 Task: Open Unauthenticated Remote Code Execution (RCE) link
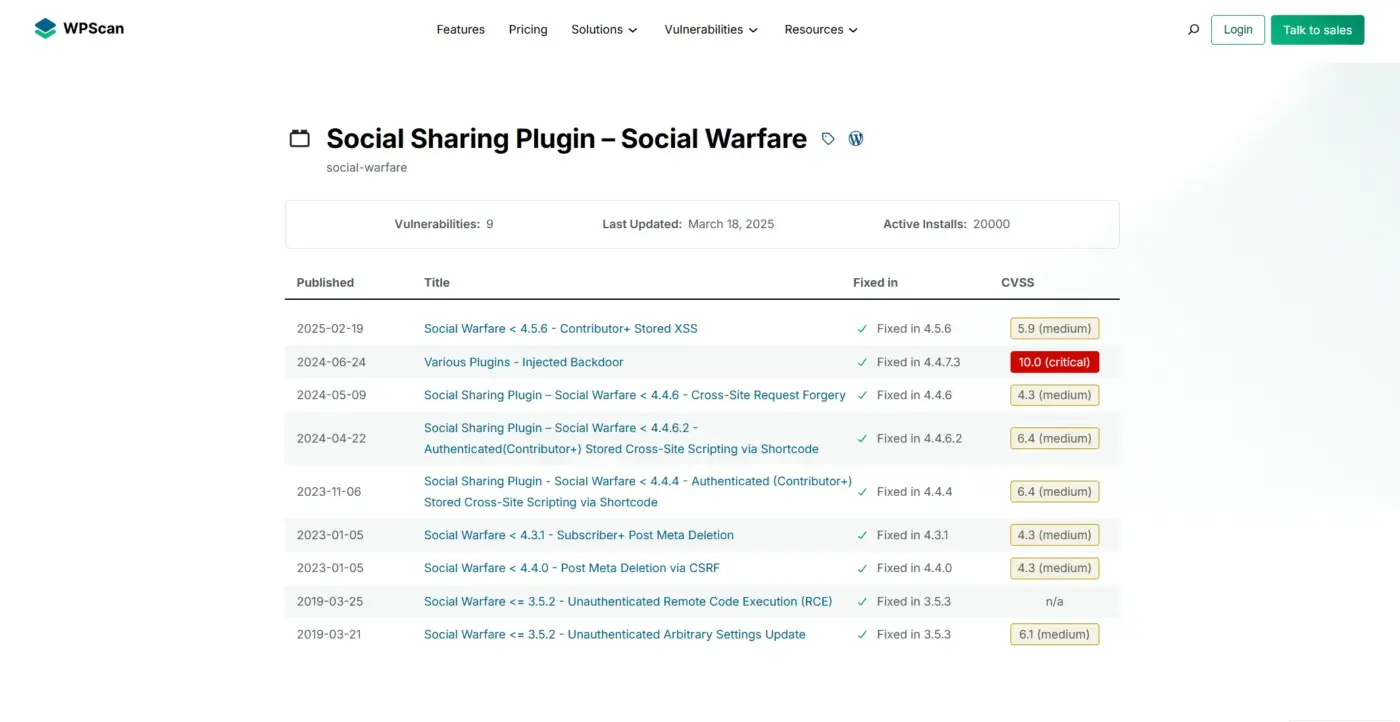coord(628,602)
